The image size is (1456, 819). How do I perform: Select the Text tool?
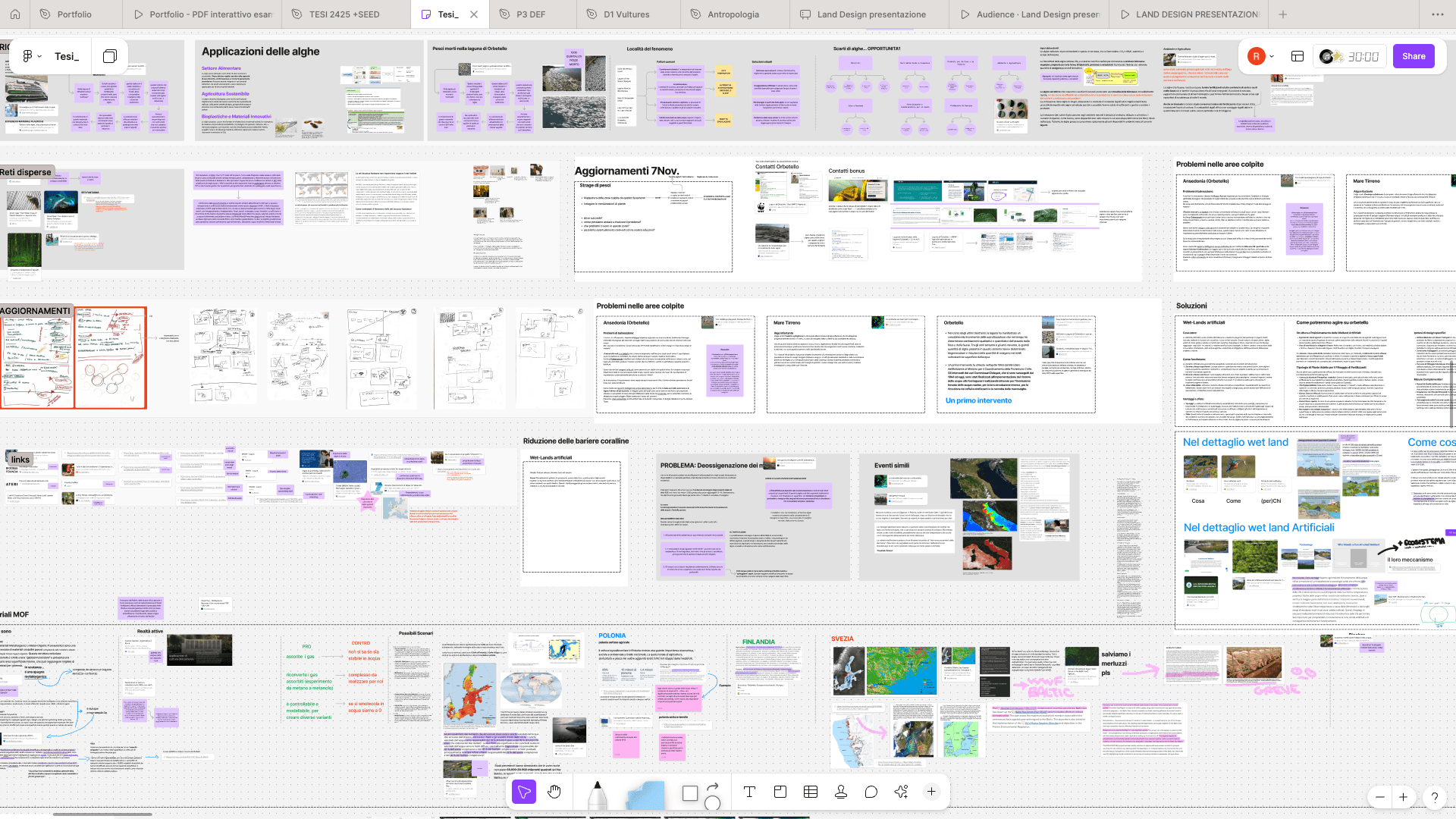pos(749,792)
